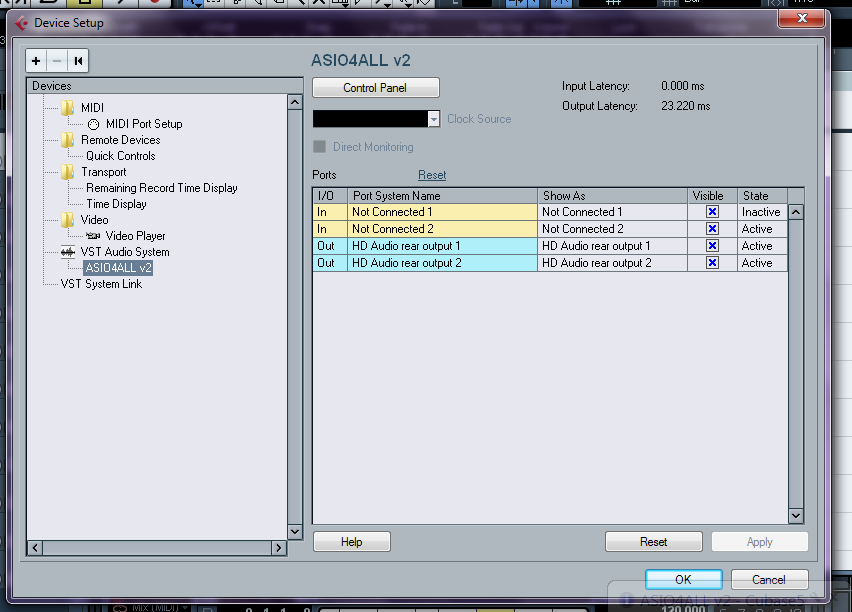Click the right arrow of the Devices horizontal scrollbar

pos(279,548)
